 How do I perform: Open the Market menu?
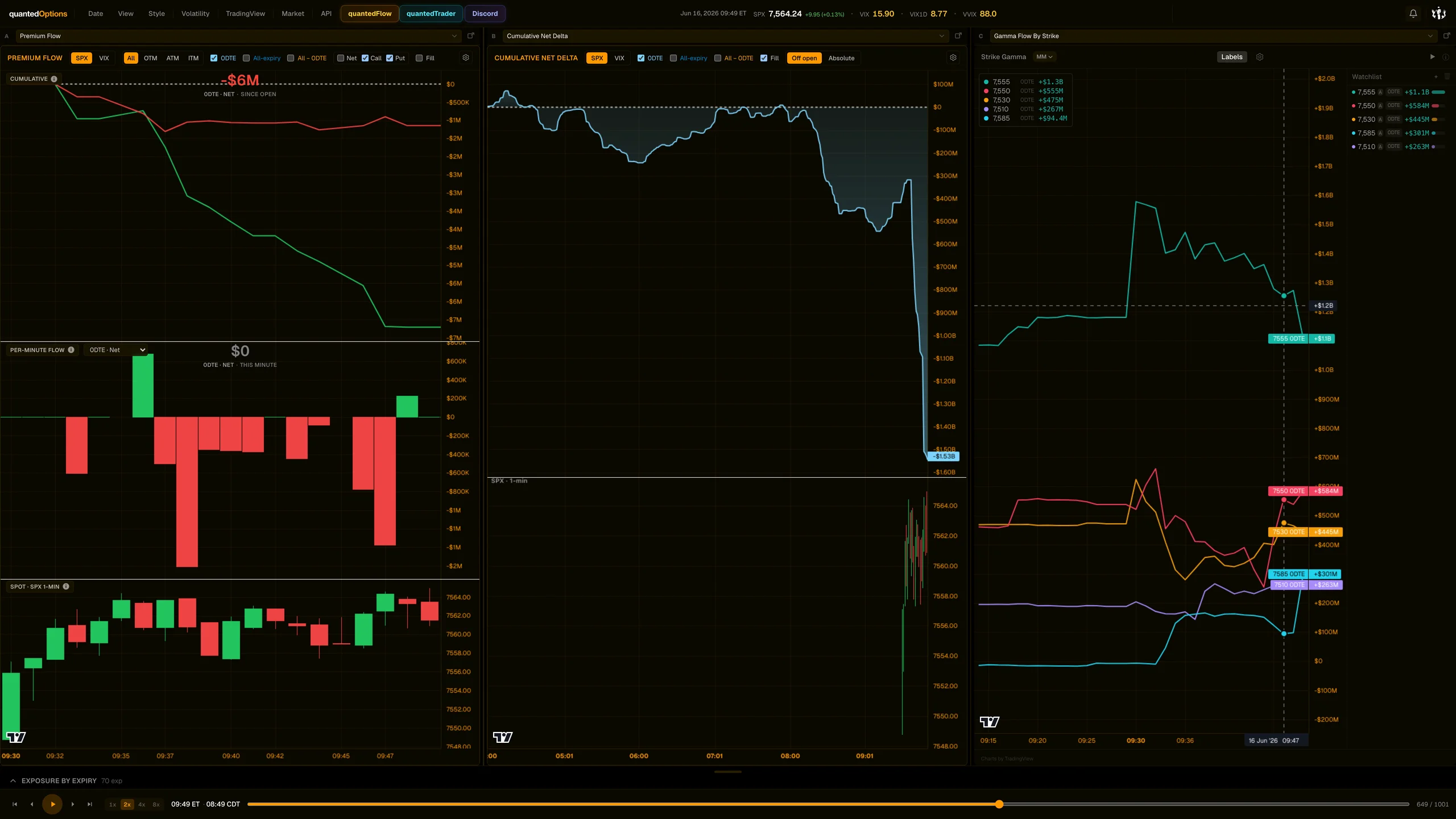293,14
